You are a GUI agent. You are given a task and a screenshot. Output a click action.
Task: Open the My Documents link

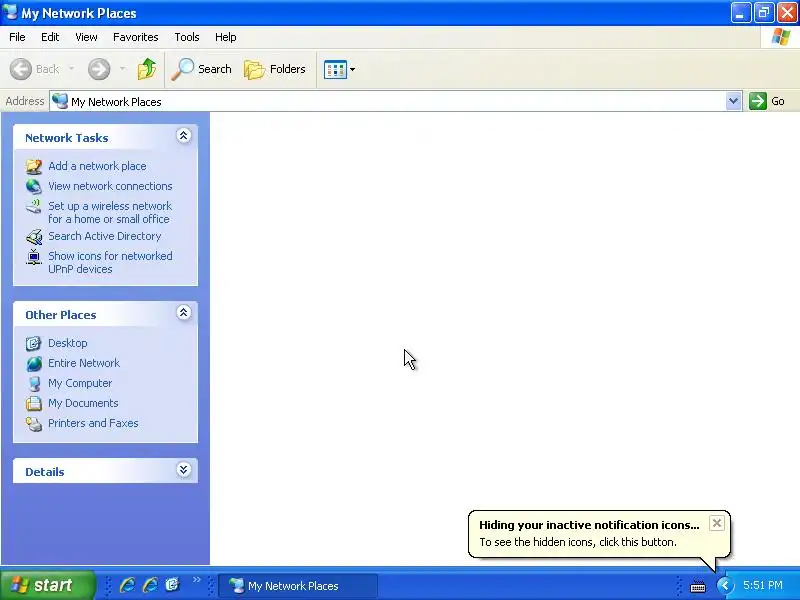[x=83, y=403]
